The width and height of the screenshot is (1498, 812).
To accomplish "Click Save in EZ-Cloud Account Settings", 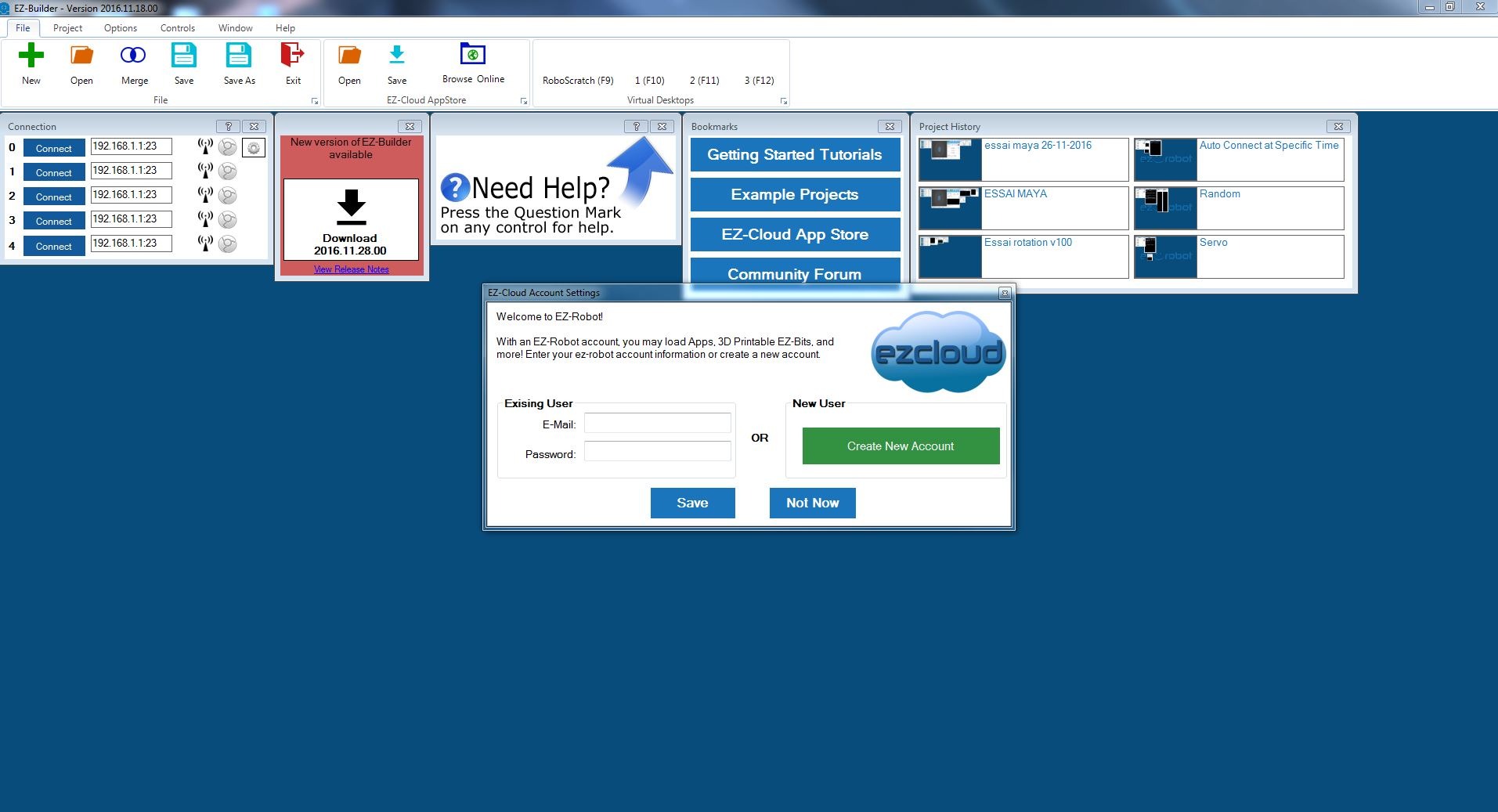I will point(692,503).
